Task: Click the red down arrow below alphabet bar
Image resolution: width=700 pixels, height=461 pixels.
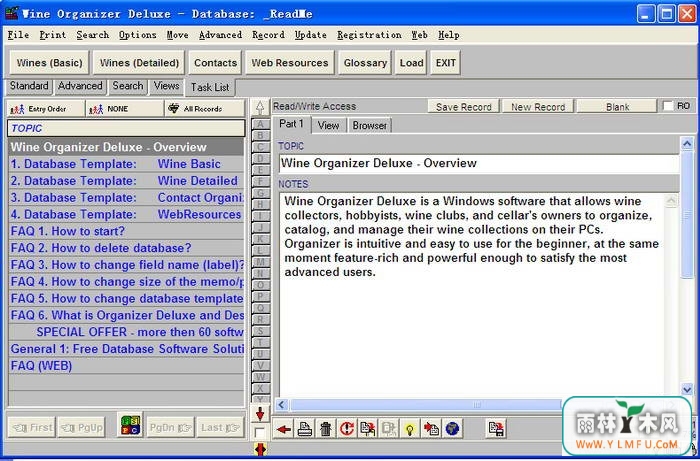Action: tap(260, 414)
